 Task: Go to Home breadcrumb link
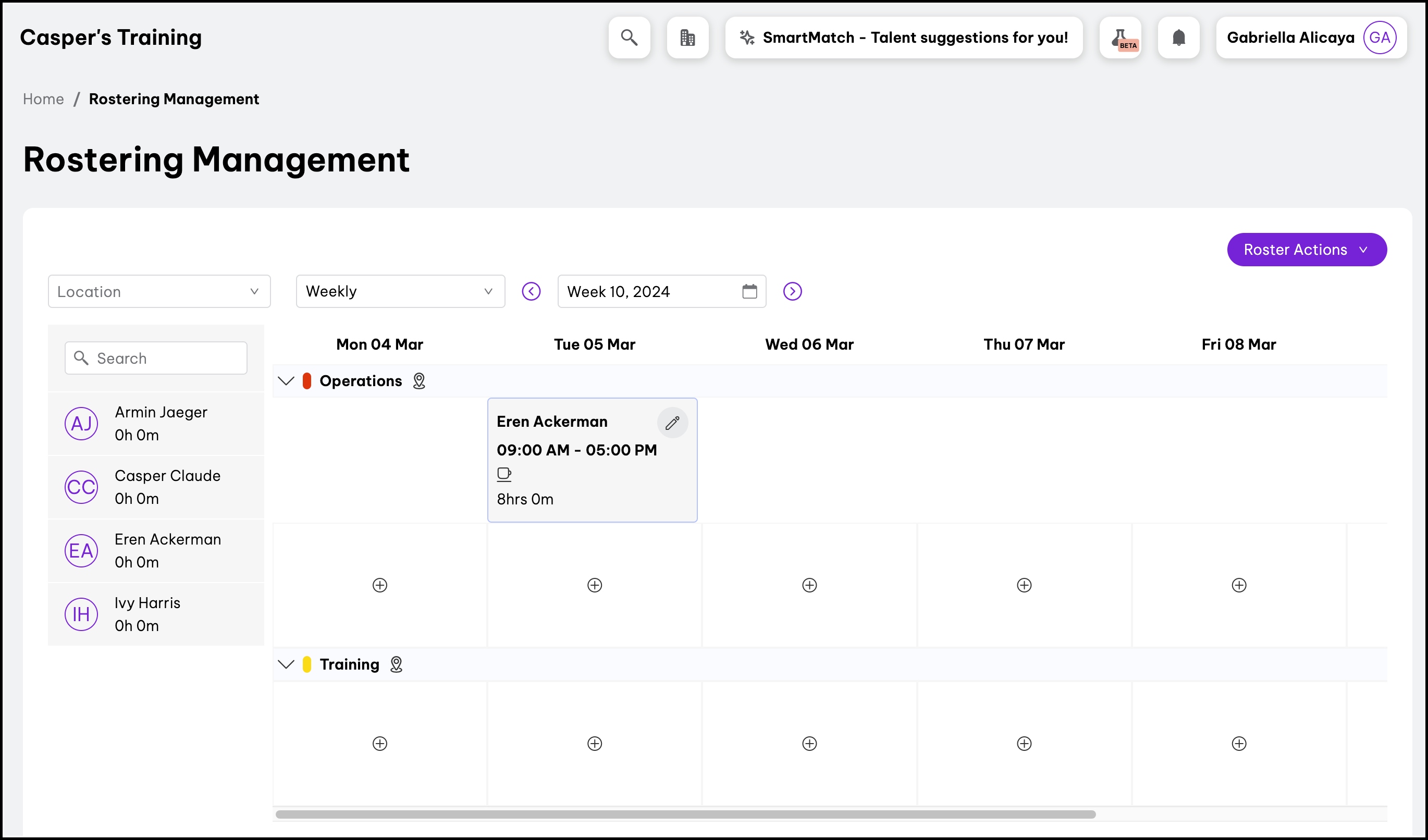pos(43,98)
